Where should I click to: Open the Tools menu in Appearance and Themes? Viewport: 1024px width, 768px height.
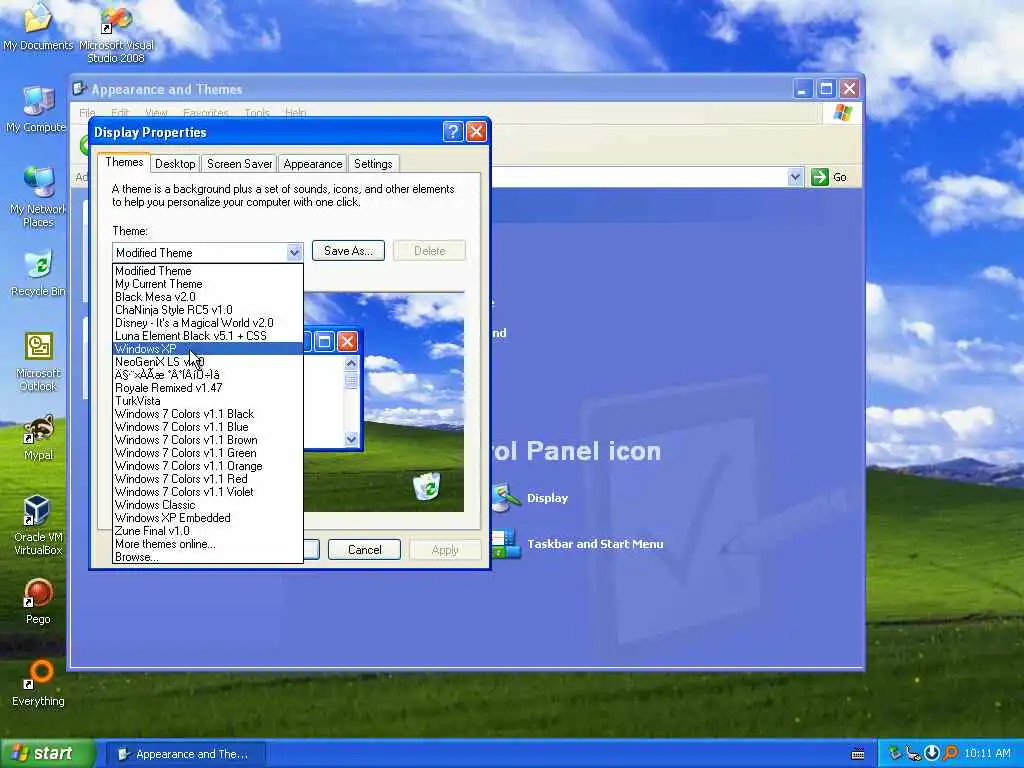pos(257,113)
